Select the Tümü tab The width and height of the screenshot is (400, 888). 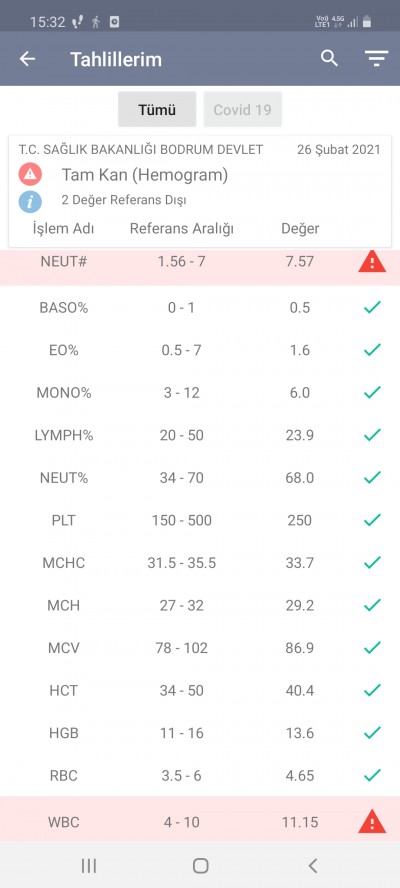coord(157,109)
